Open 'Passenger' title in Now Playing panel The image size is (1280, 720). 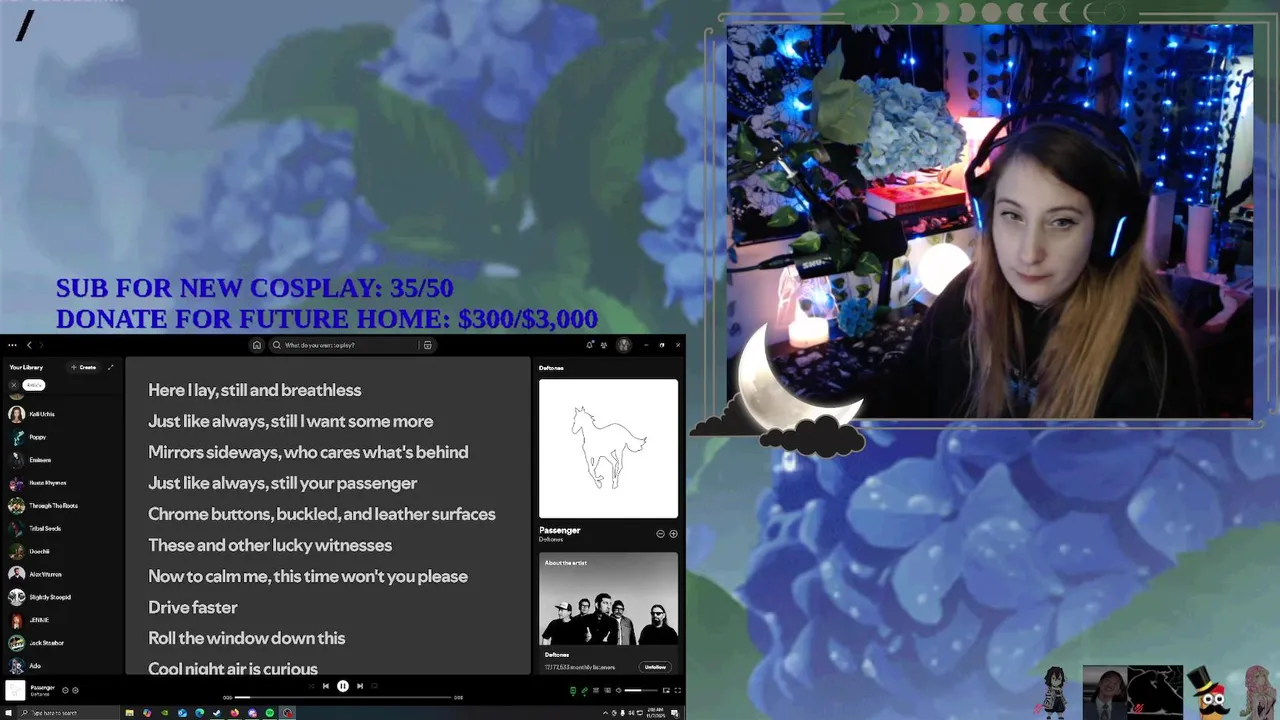[559, 530]
